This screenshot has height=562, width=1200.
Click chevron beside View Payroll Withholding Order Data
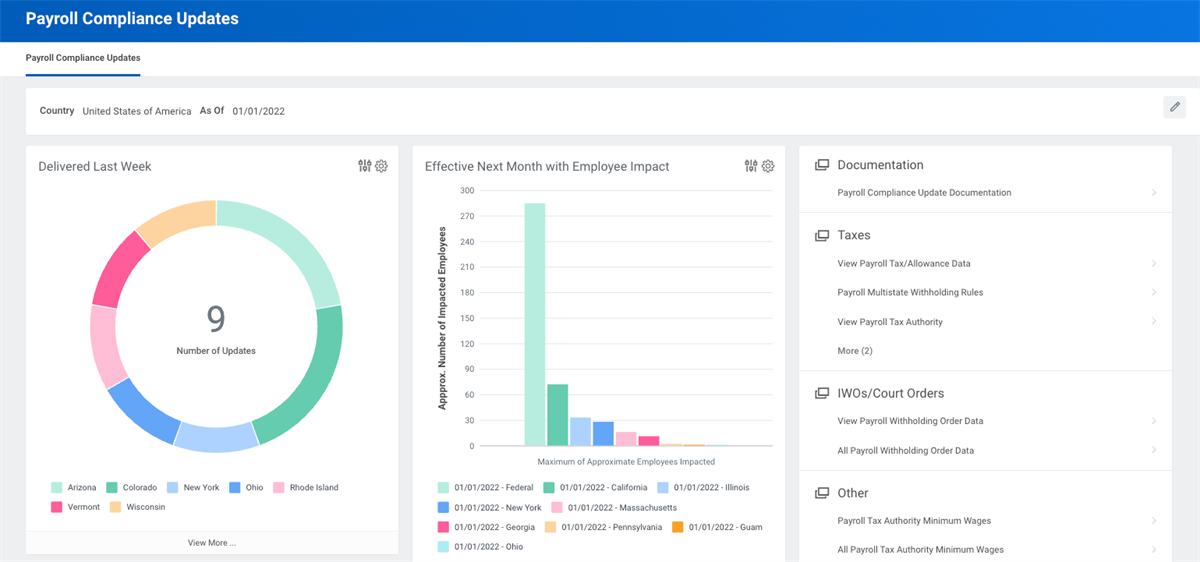(x=1154, y=421)
